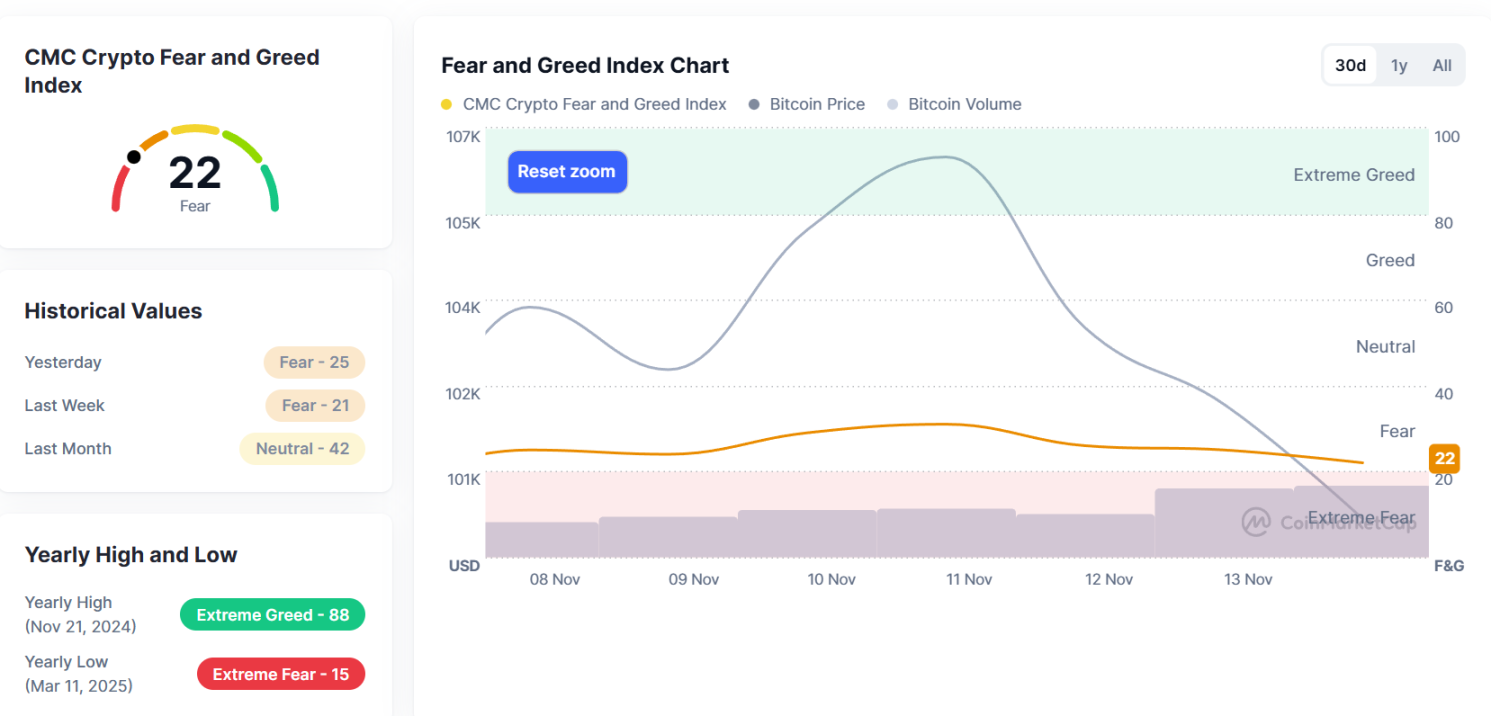This screenshot has height=716, width=1491.
Task: Click the 13 Nov volume bar
Action: 1225,522
